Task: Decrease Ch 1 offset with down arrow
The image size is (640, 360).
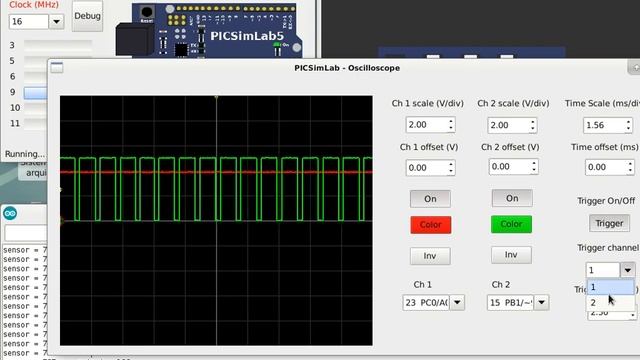Action: coord(451,171)
